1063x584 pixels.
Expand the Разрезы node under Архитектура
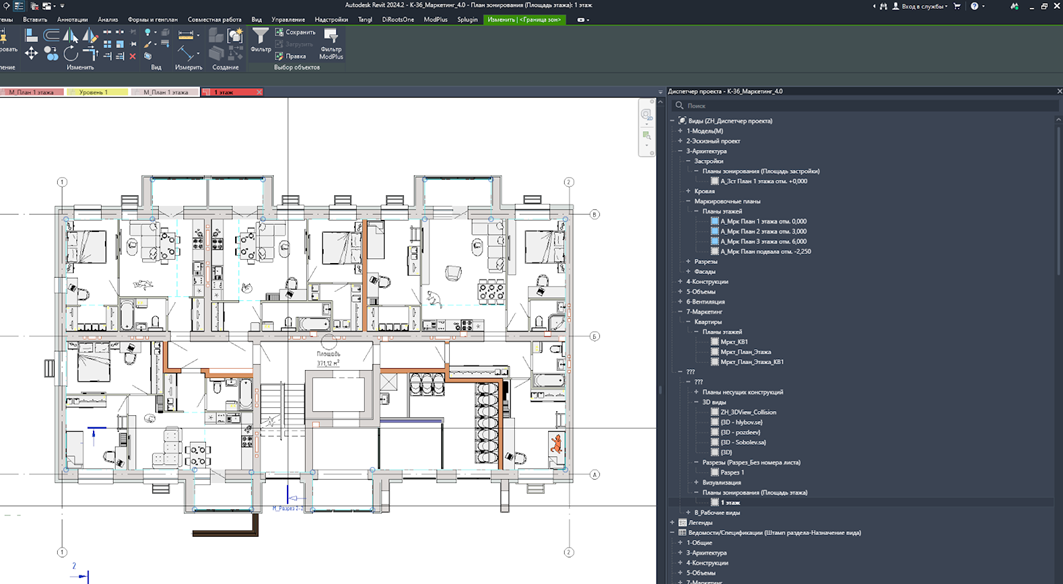[x=688, y=261]
